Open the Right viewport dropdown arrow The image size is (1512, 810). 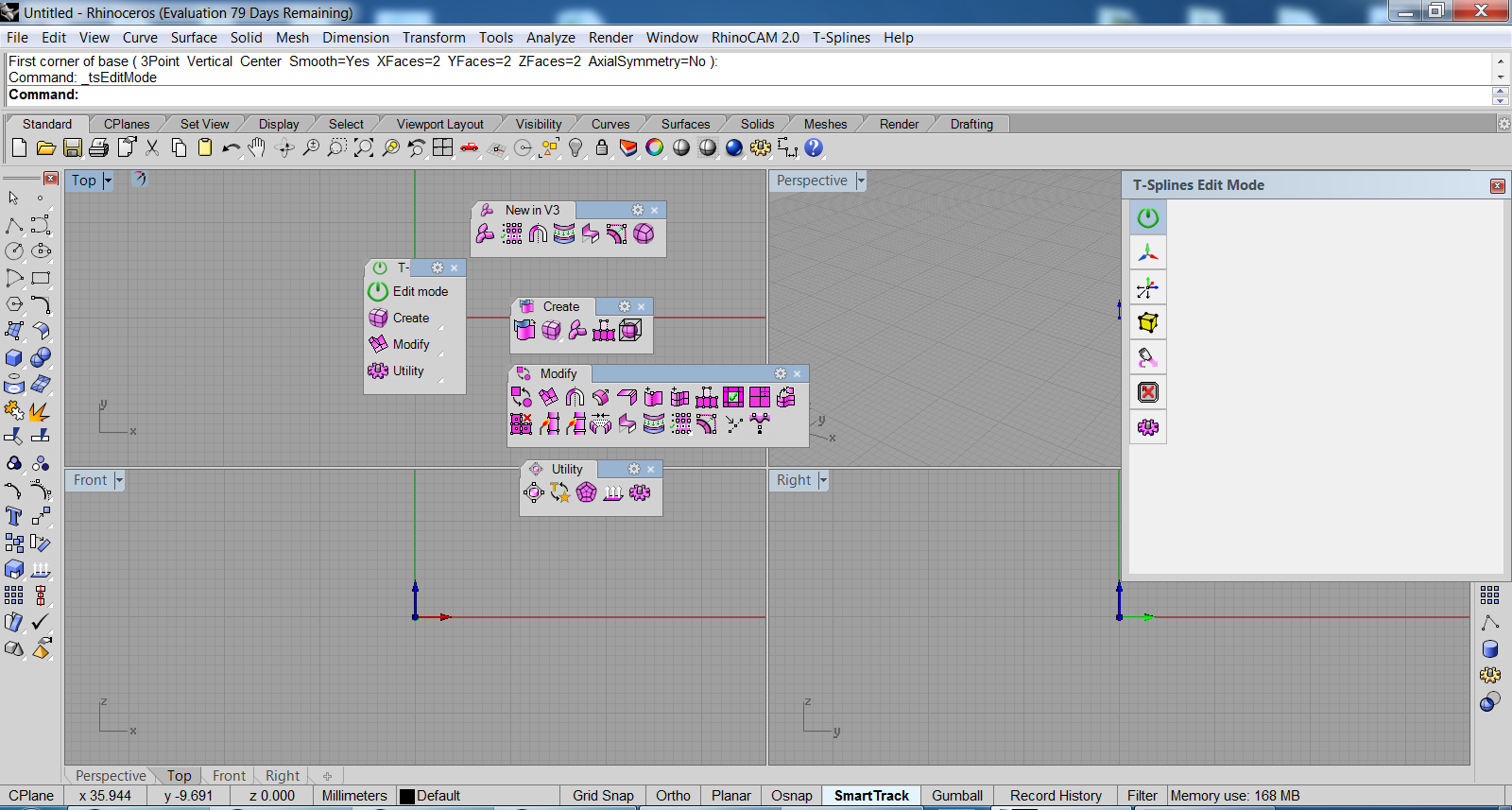[x=823, y=480]
